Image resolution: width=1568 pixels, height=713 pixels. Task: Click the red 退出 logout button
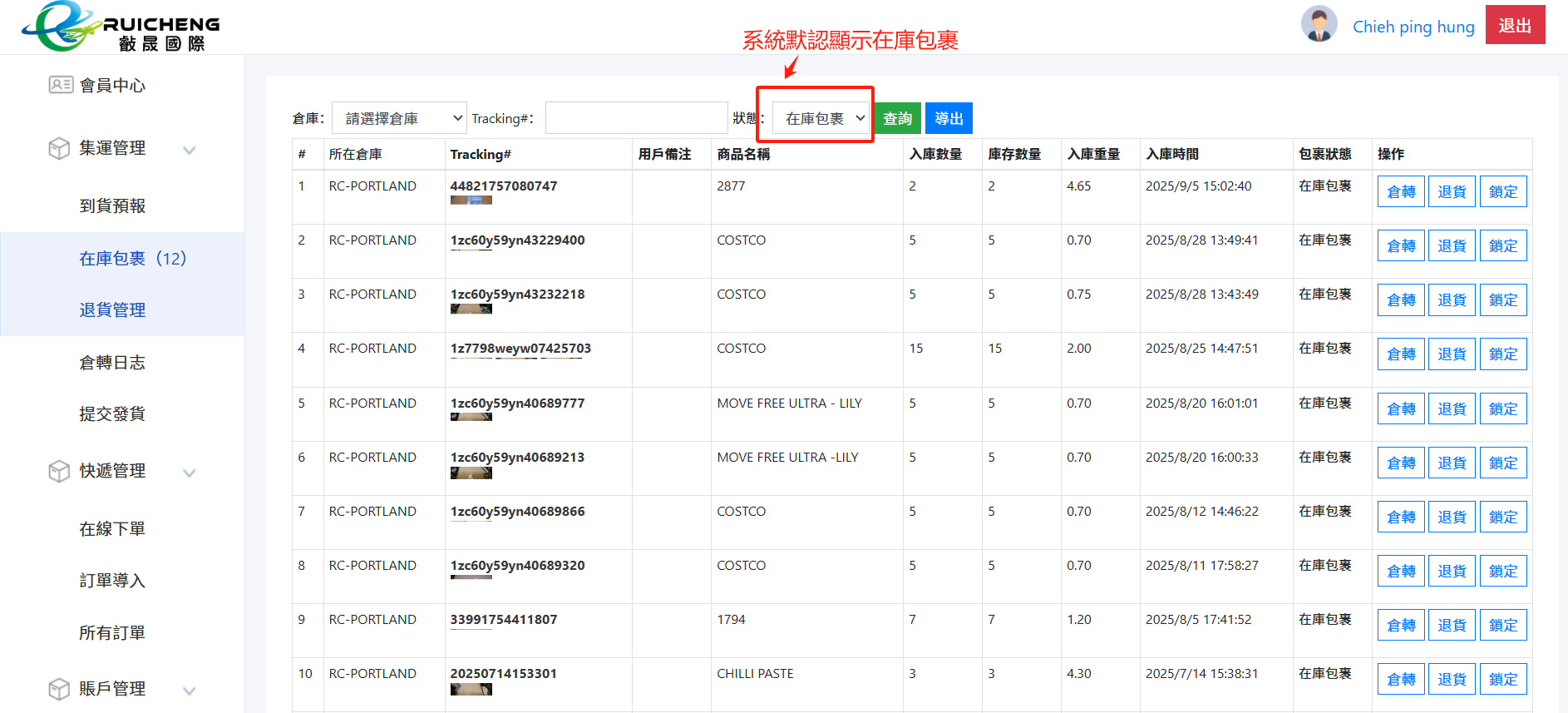[1514, 25]
